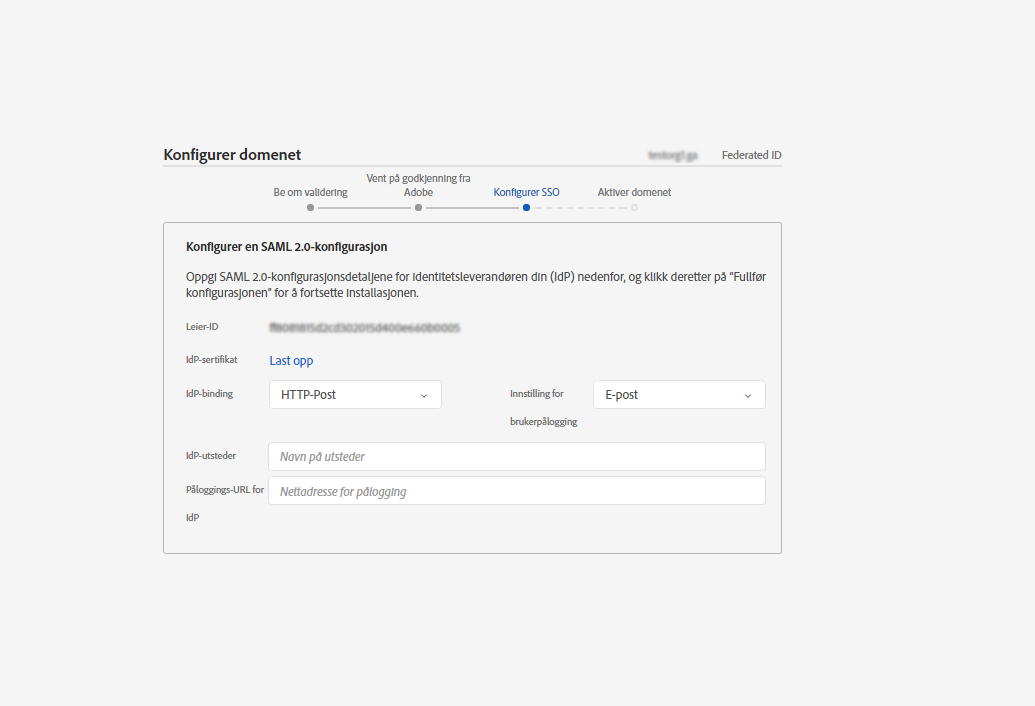Viewport: 1035px width, 706px height.
Task: Click the hollow Aktiver domenet step dot
Action: 634,208
